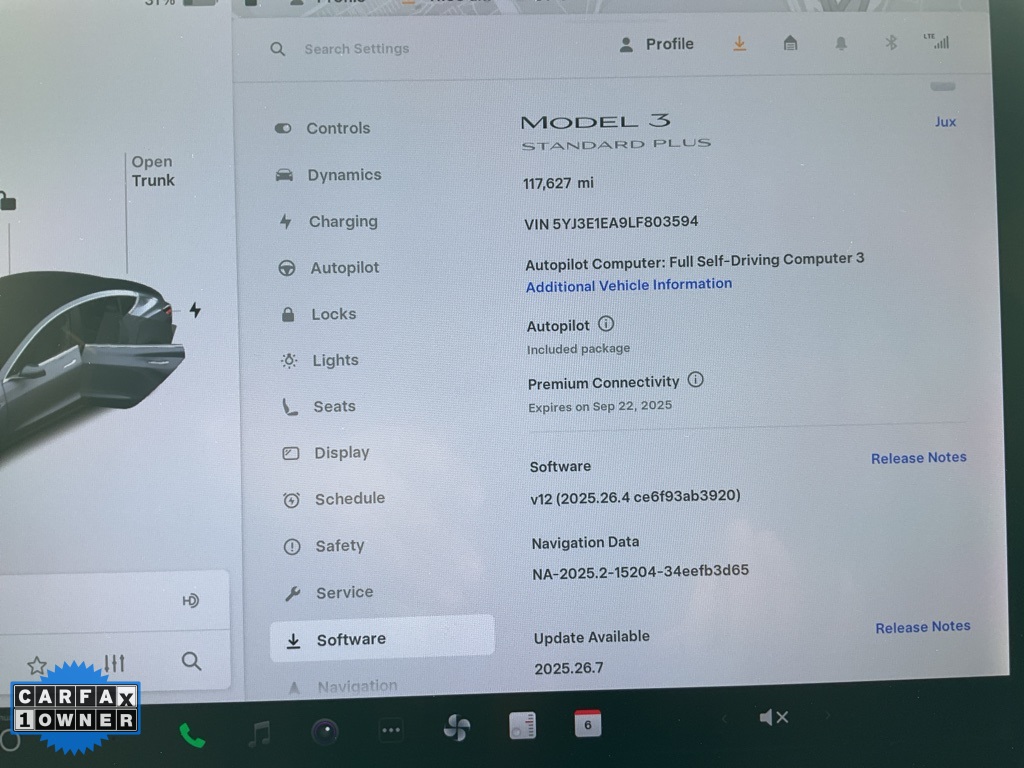Open the Profile selector
Screen dimensions: 1024x768
[656, 44]
